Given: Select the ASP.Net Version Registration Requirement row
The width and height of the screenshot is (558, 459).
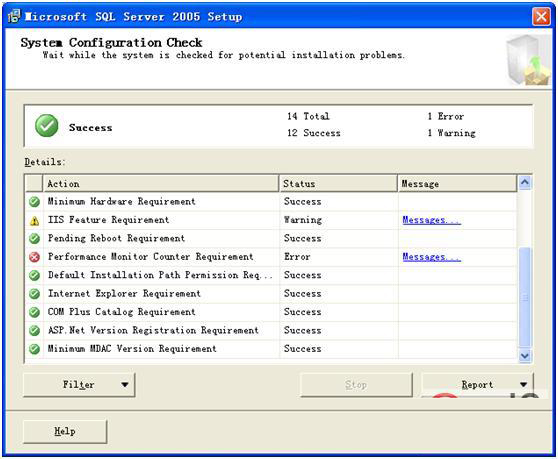Looking at the screenshot, I should (x=271, y=330).
